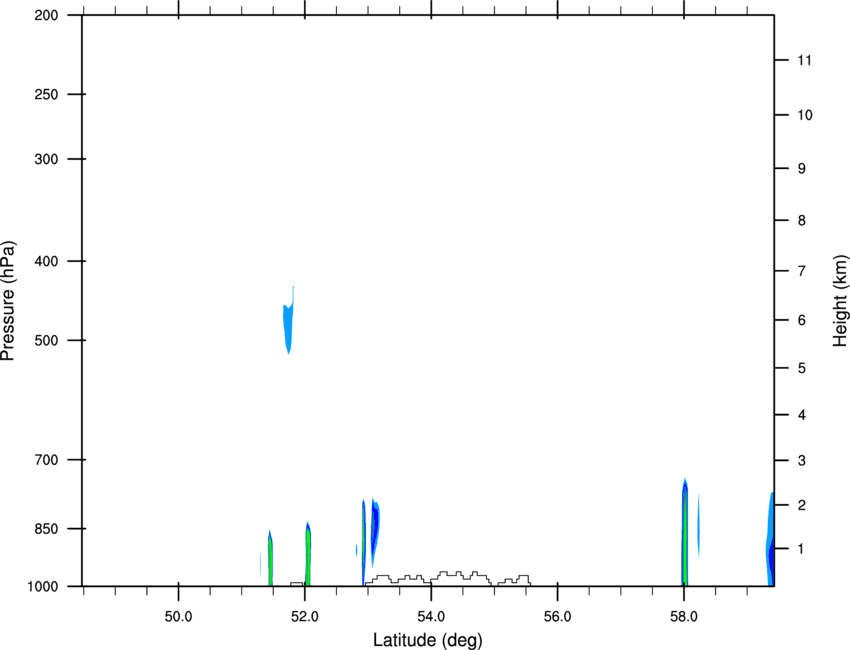
Task: Click height tick label 4
Action: (802, 415)
